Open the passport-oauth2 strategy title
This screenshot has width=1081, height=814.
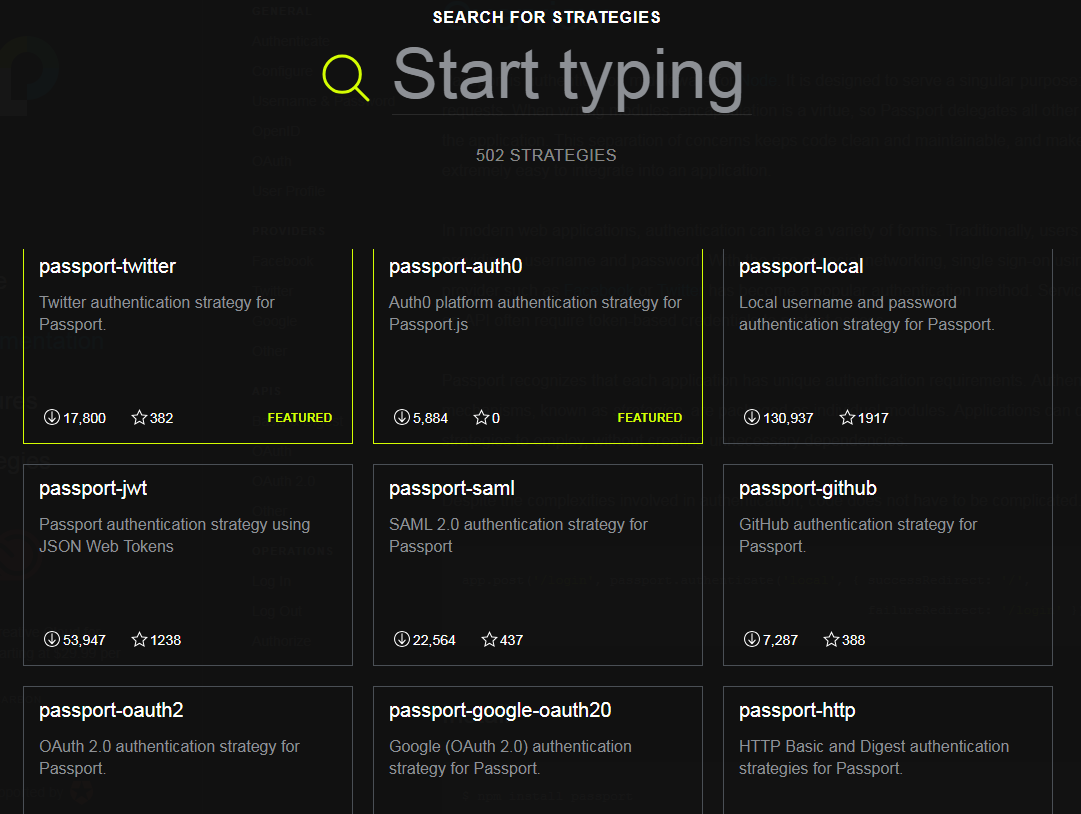click(x=111, y=710)
